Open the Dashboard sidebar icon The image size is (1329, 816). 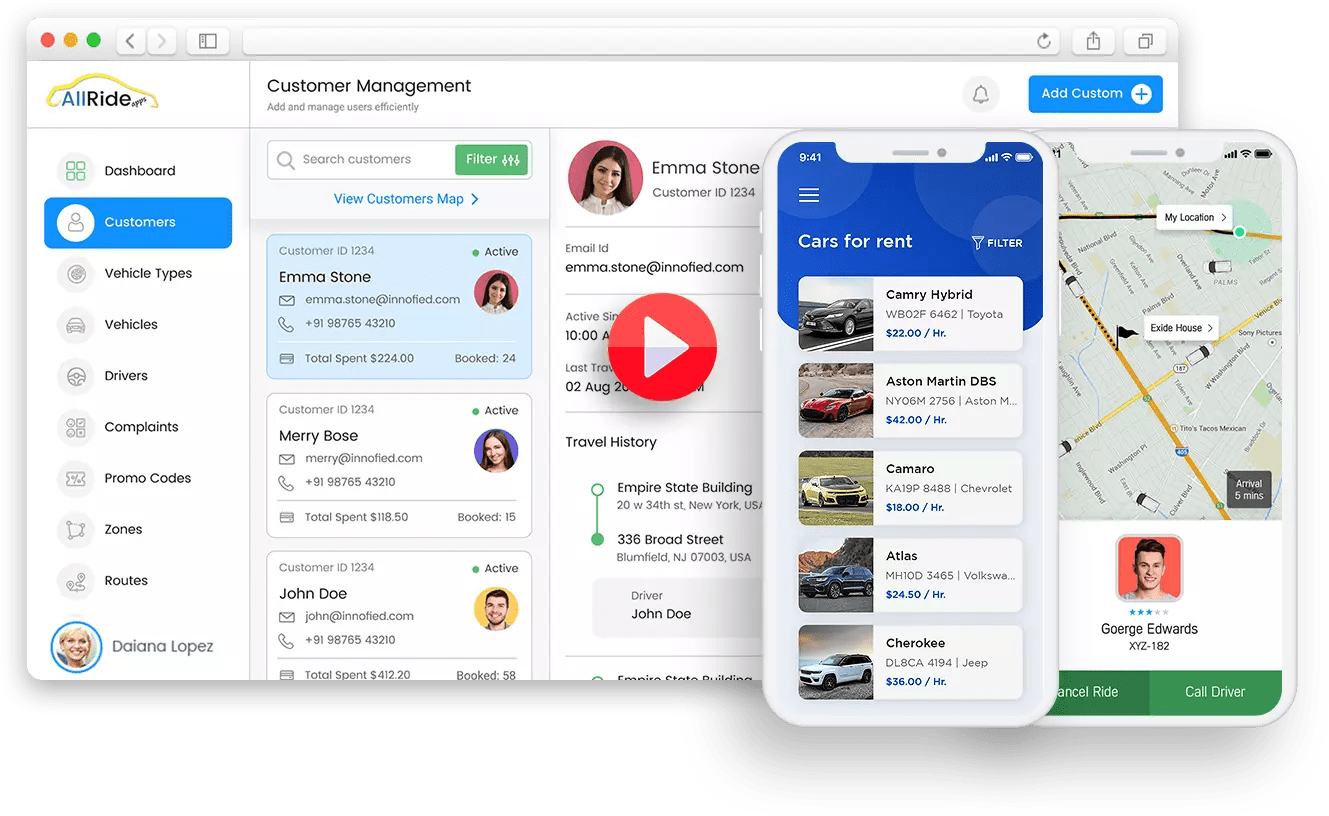(75, 170)
